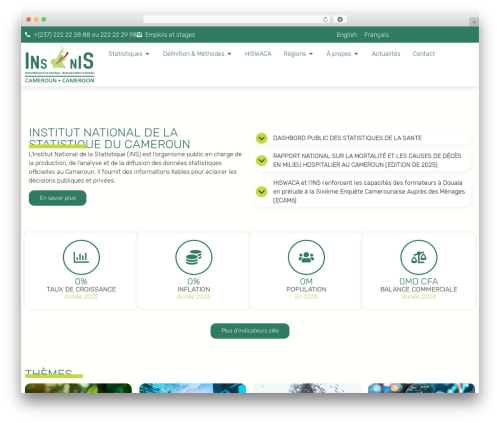The image size is (500, 423).
Task: Click the browser reload icon
Action: tap(325, 20)
